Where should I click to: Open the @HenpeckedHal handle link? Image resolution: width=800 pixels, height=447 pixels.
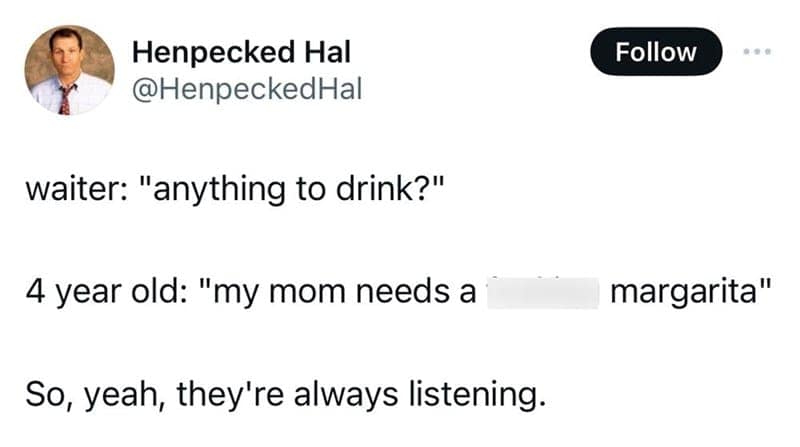click(x=246, y=90)
